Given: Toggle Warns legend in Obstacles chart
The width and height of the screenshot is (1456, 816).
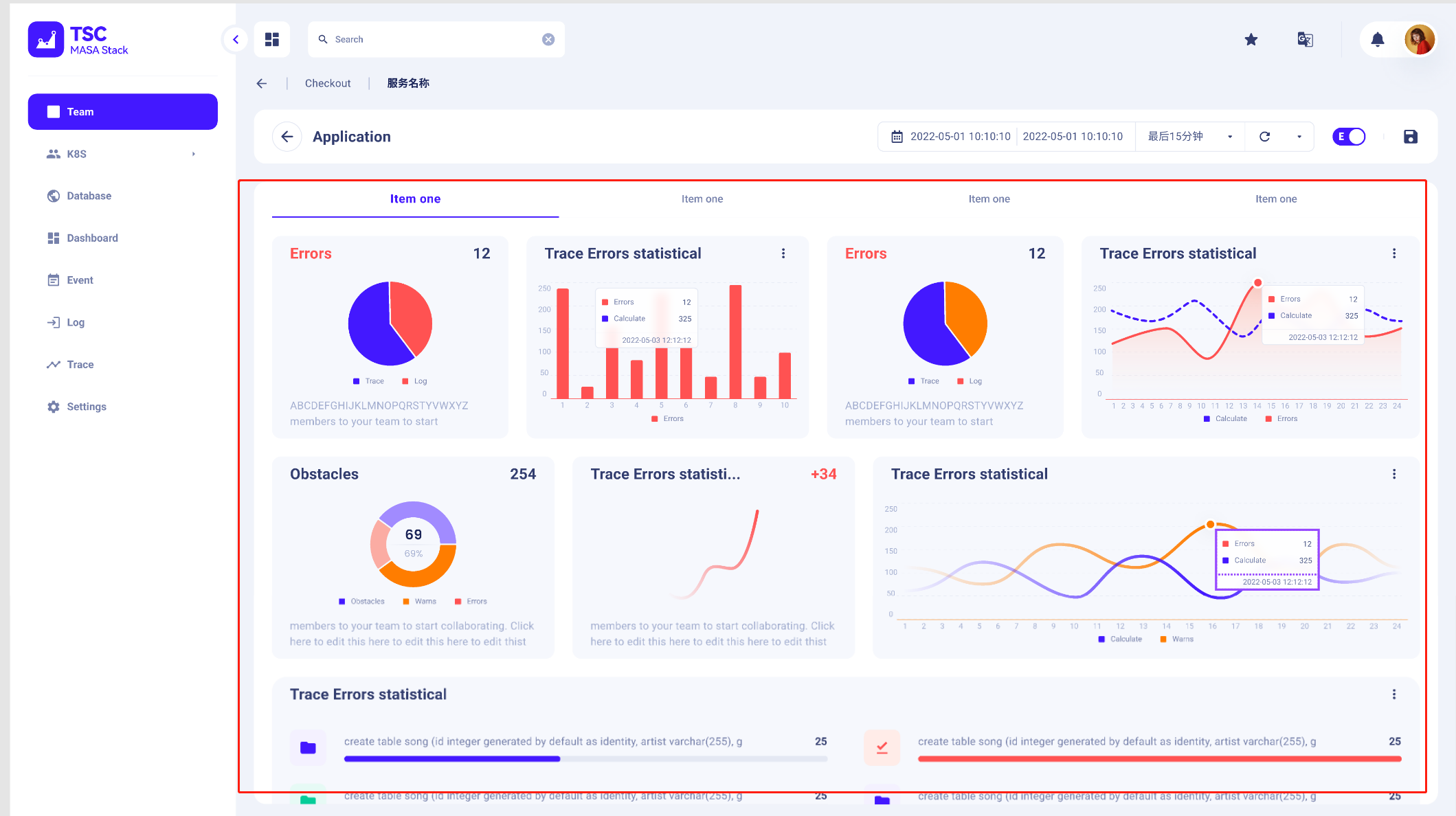Looking at the screenshot, I should coord(419,602).
